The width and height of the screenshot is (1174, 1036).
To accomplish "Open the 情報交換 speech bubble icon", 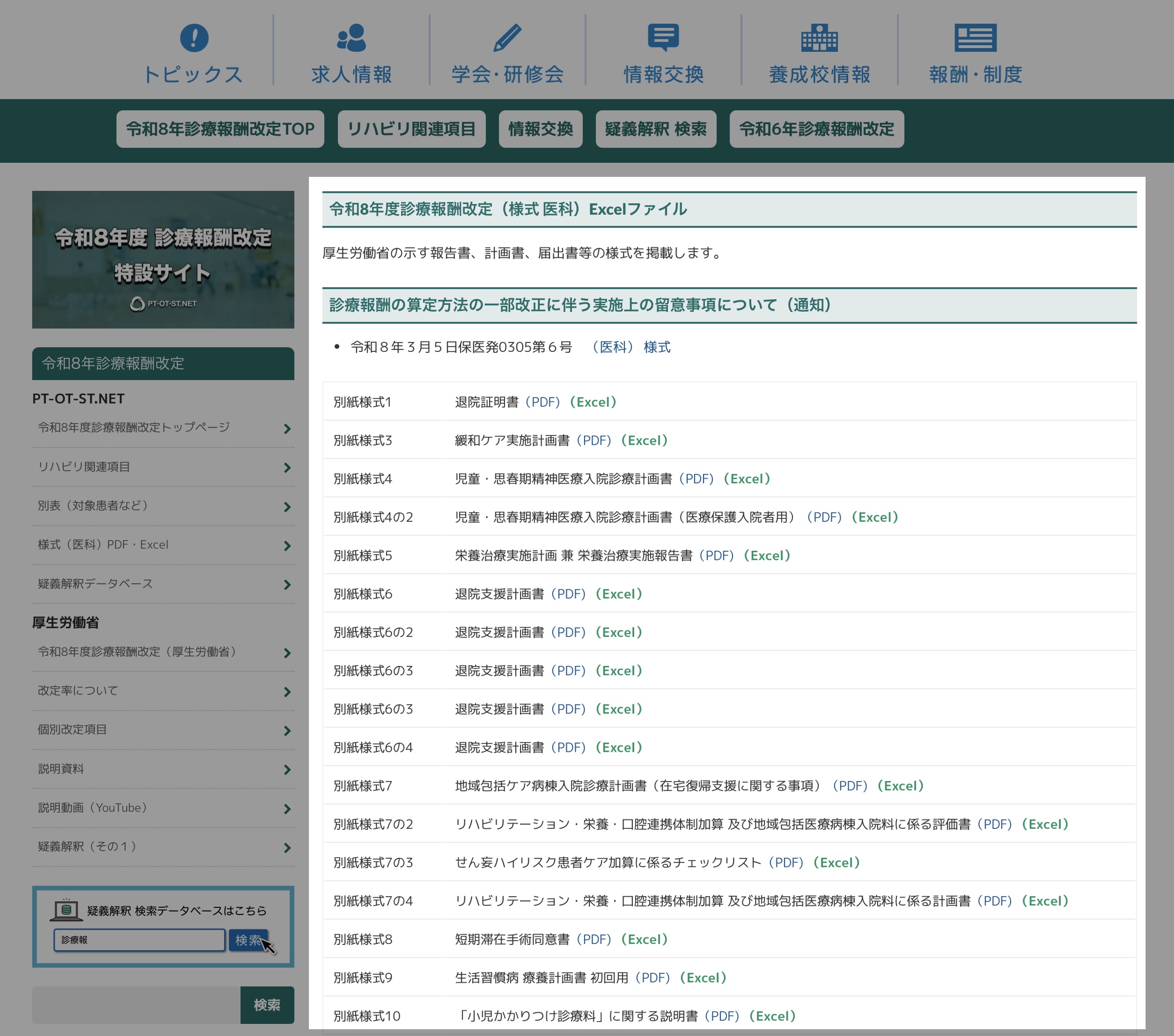I will point(663,37).
